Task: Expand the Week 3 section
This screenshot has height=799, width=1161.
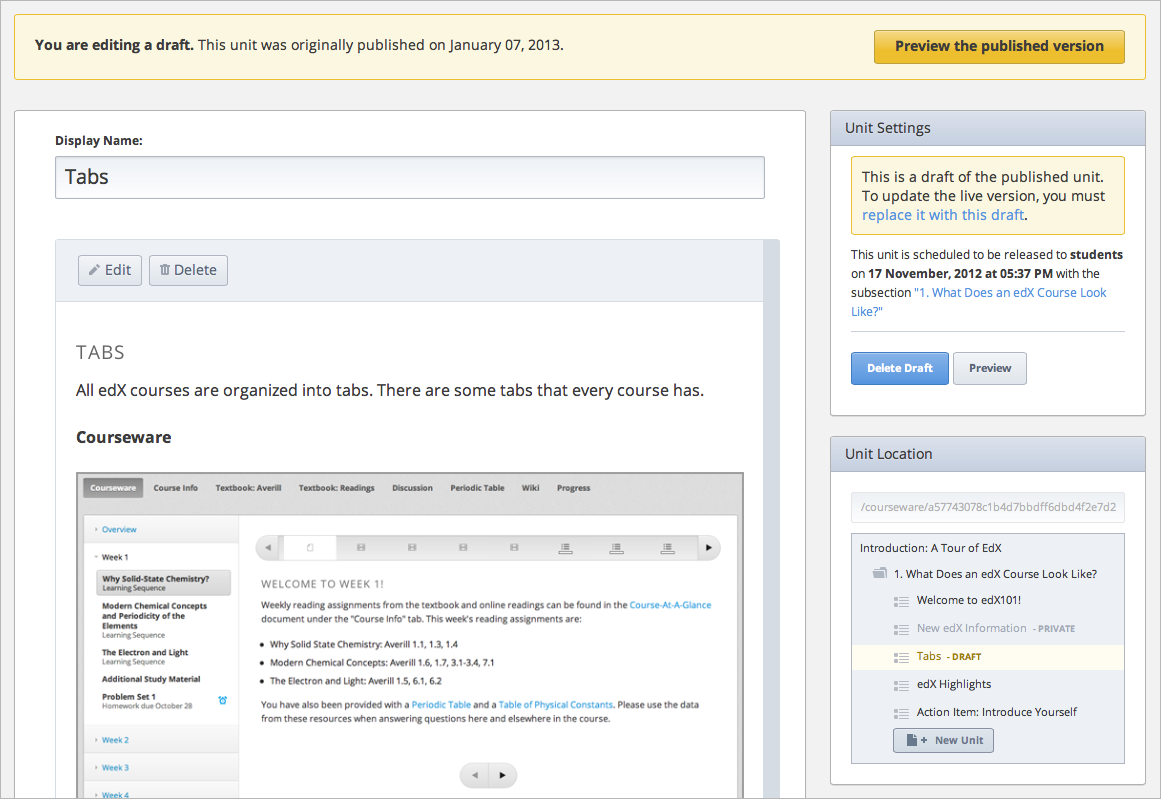Action: tap(115, 768)
